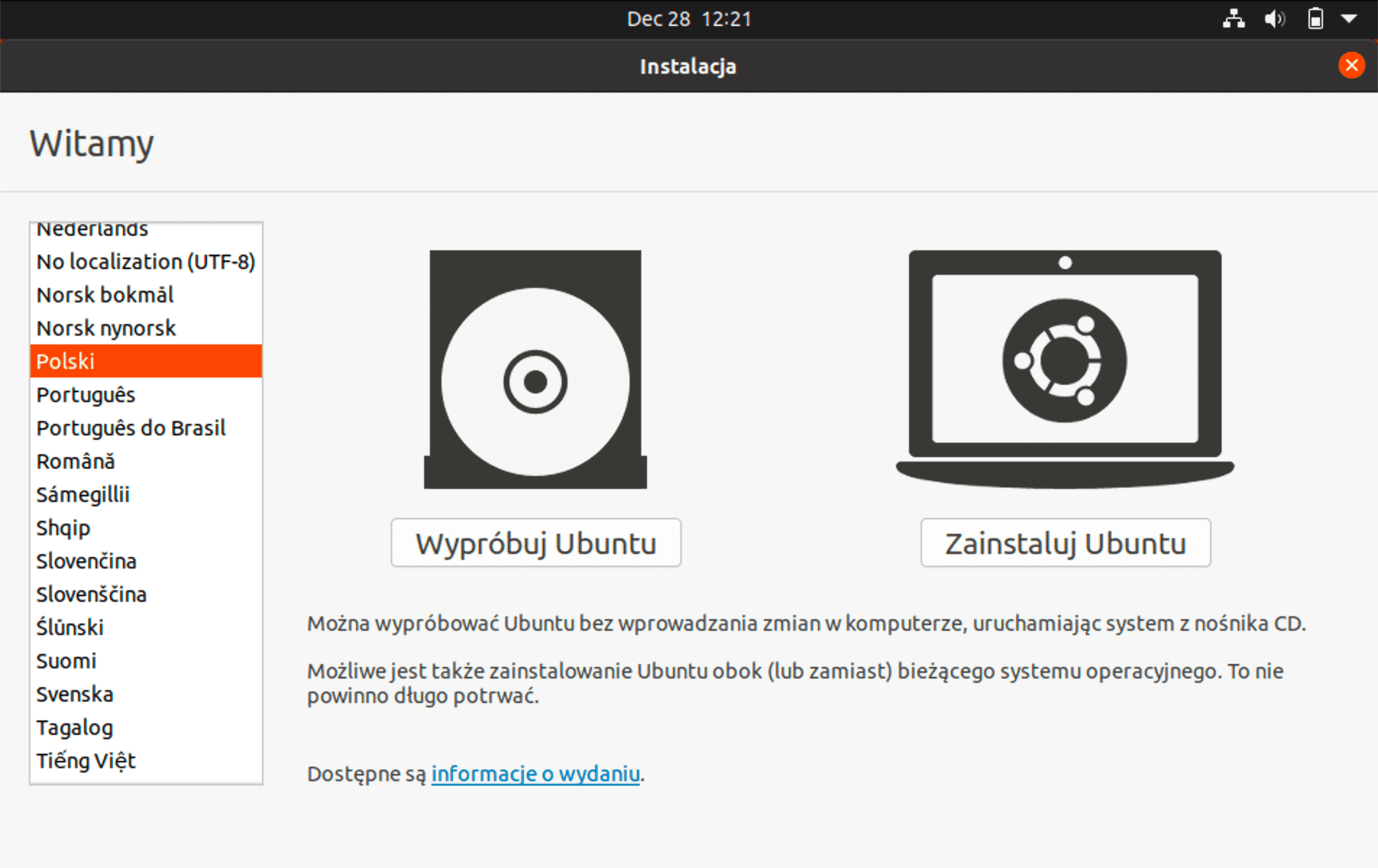
Task: Open the volume speaker icon
Action: tap(1275, 19)
